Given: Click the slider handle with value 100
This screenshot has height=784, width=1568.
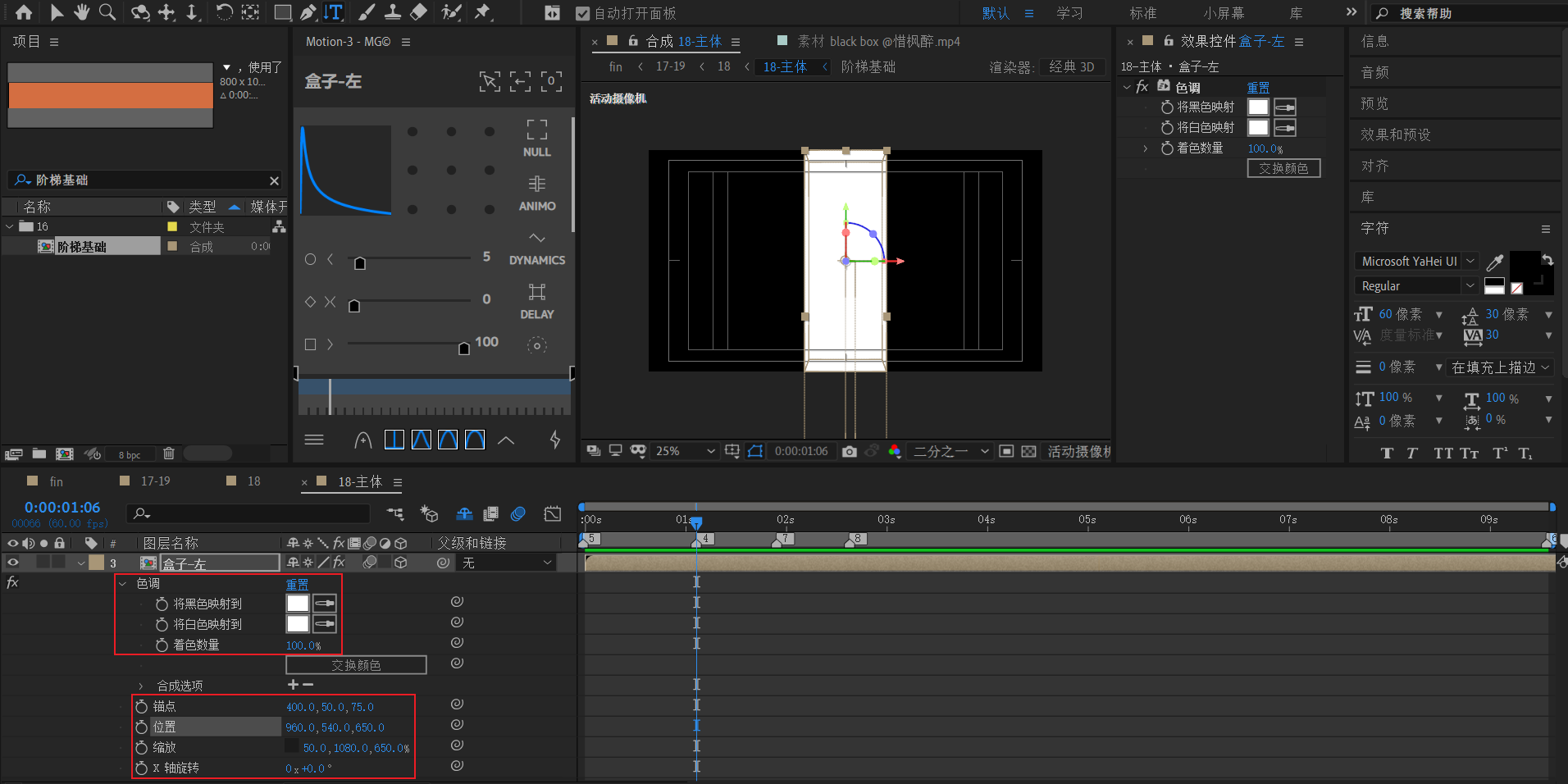Looking at the screenshot, I should (464, 349).
